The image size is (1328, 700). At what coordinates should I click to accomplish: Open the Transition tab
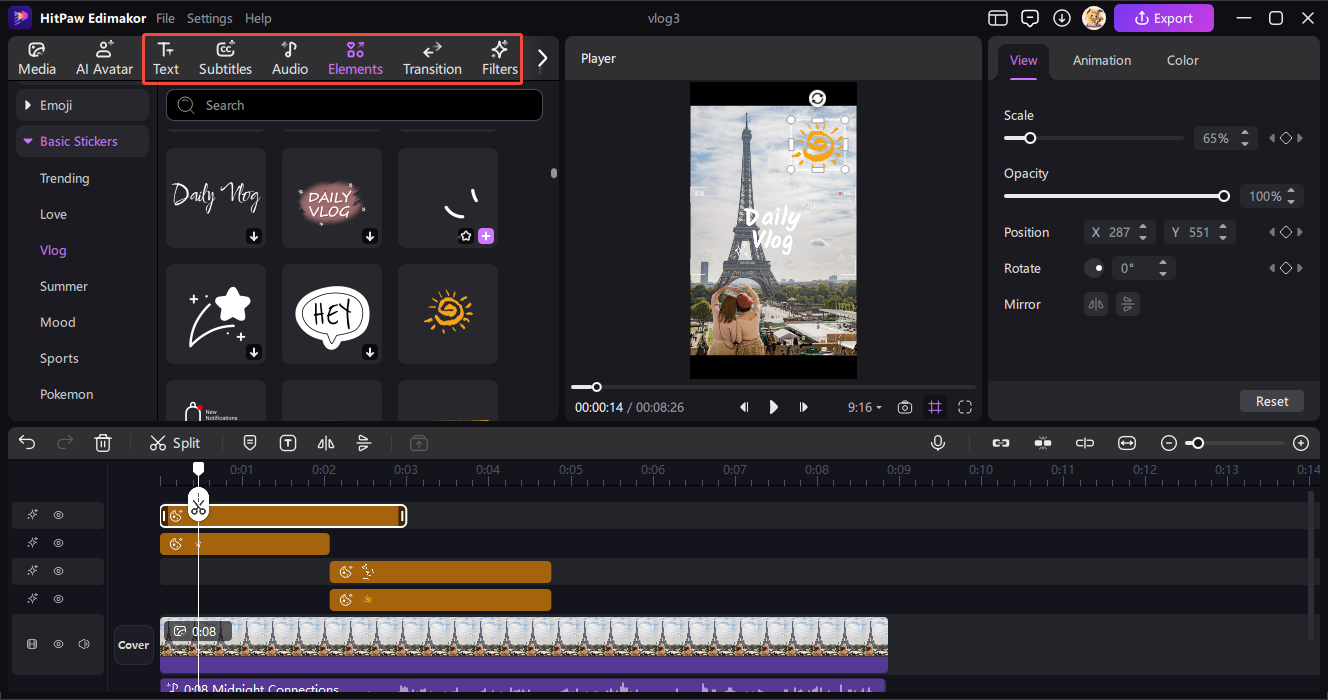tap(432, 59)
